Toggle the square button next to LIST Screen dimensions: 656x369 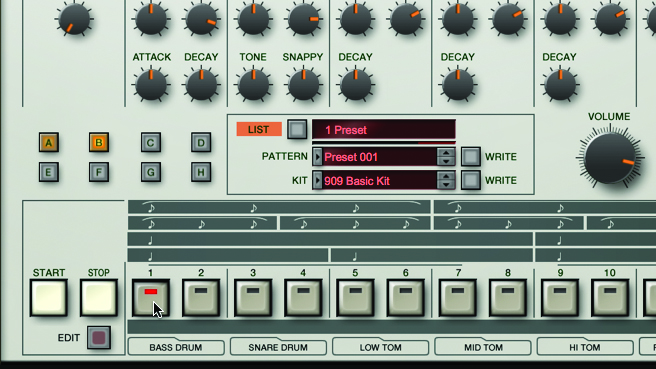[x=297, y=129]
